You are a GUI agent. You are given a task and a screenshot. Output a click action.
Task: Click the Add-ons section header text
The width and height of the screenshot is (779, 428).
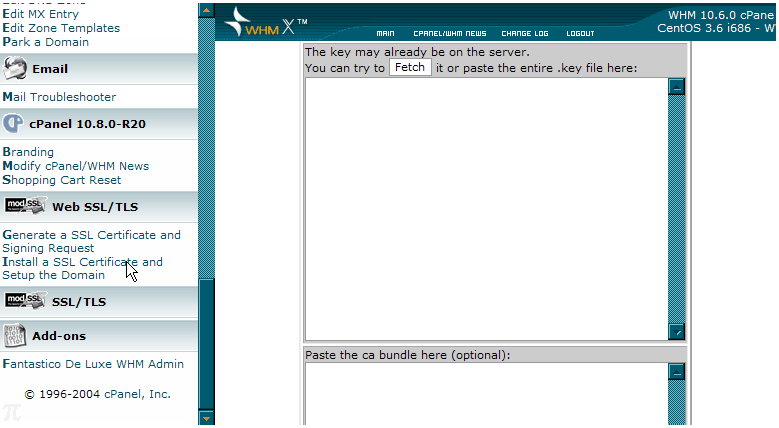click(x=59, y=336)
